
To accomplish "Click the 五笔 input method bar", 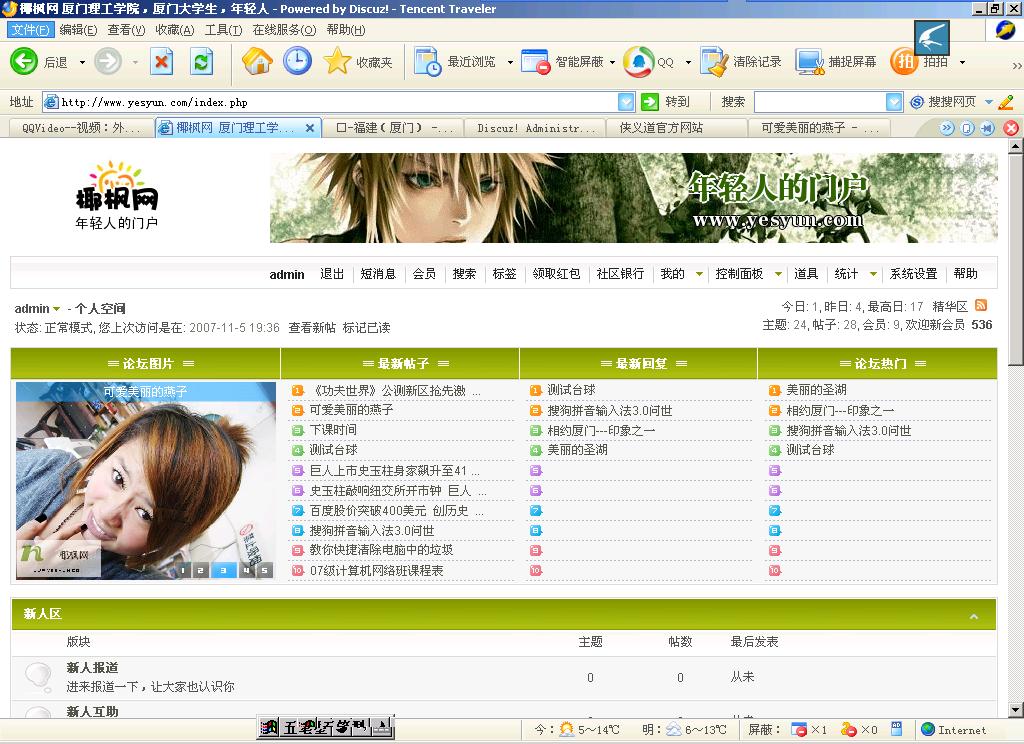I will click(x=325, y=727).
